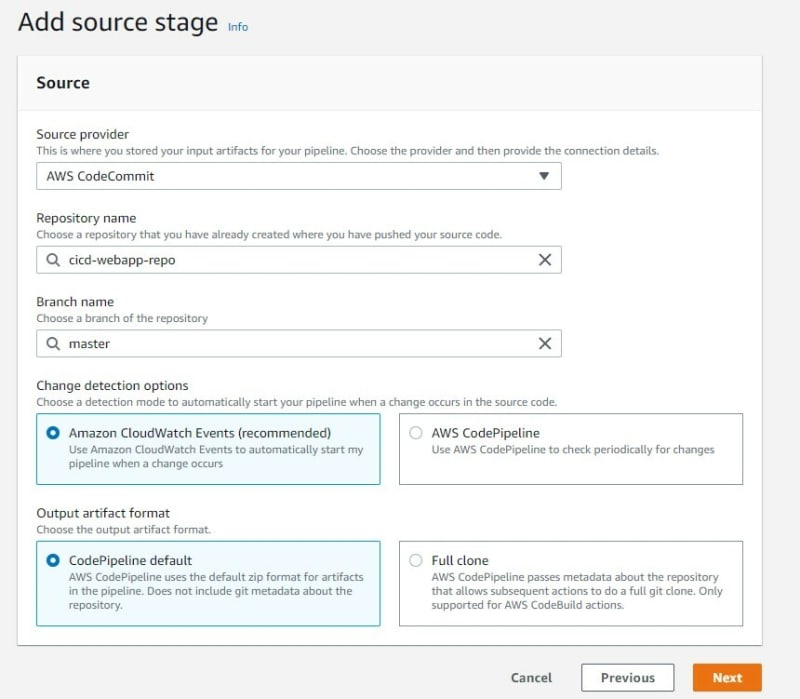Open the Source provider dropdown arrow
800x699 pixels.
[x=544, y=176]
